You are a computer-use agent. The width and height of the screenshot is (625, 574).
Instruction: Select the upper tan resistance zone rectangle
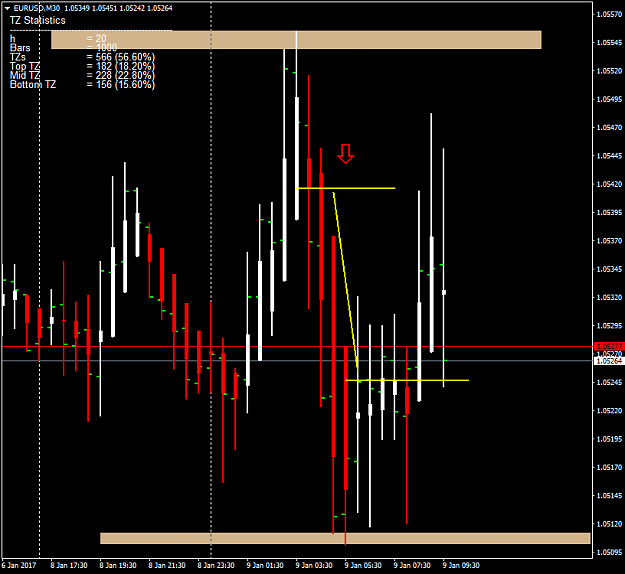pos(296,40)
